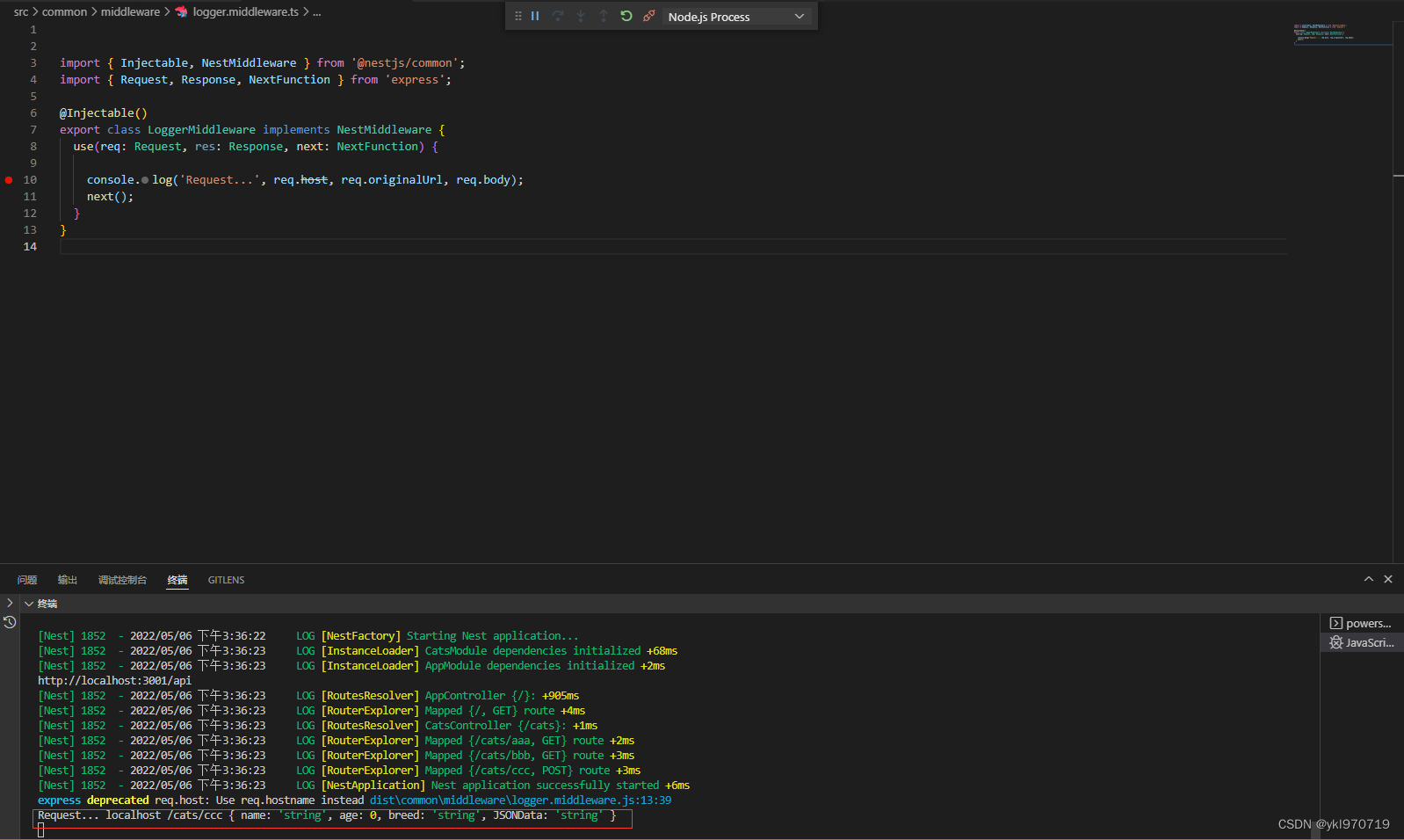Click the Step Over debug icon
Image resolution: width=1404 pixels, height=840 pixels.
click(558, 16)
